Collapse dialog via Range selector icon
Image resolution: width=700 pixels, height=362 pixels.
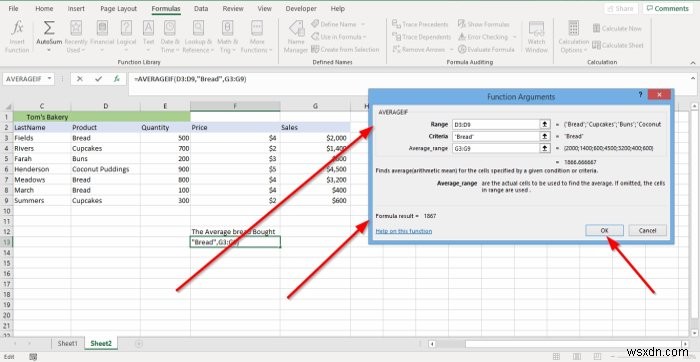coord(545,125)
